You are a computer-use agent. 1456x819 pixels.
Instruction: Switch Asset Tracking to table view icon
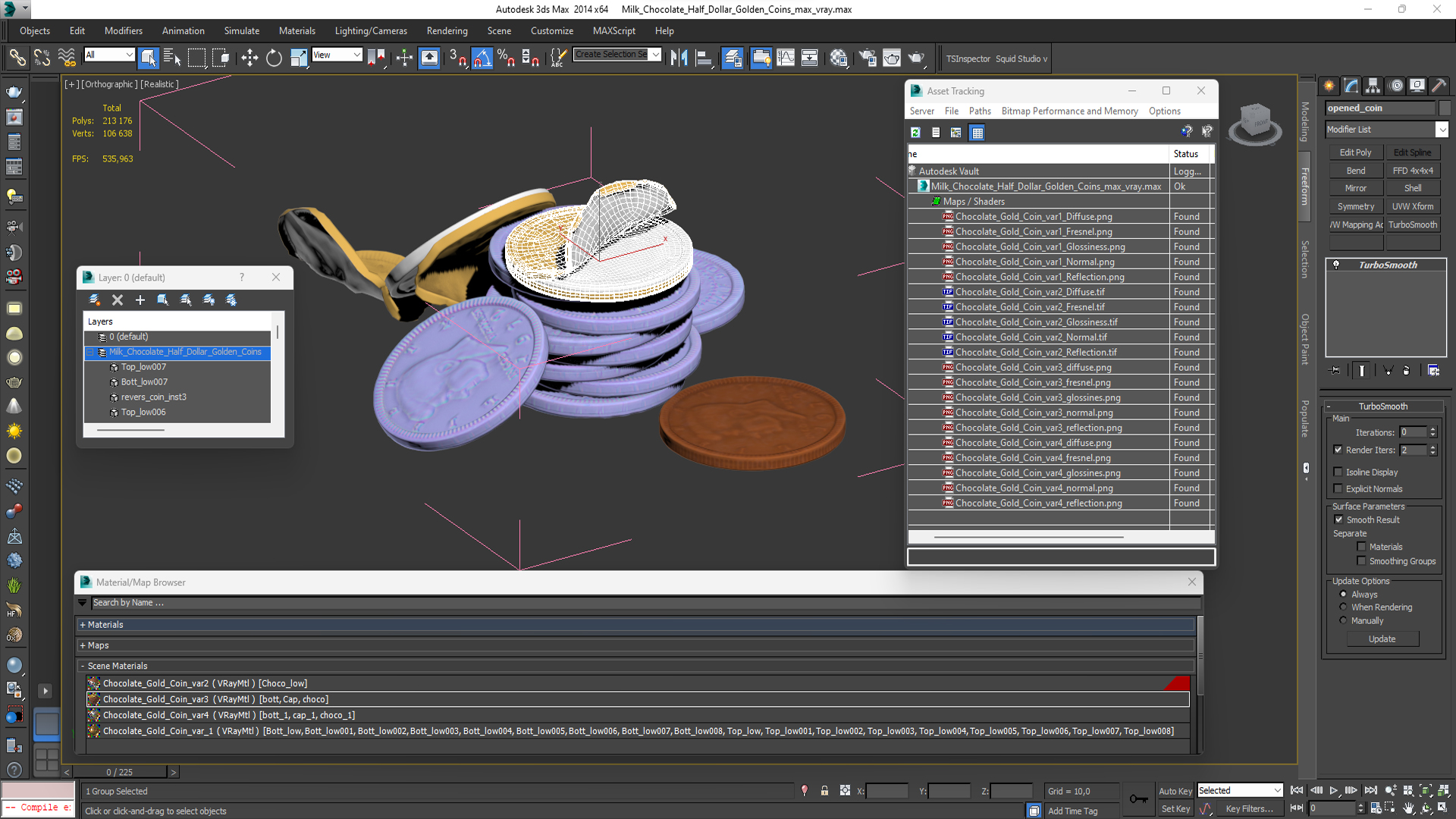[977, 133]
